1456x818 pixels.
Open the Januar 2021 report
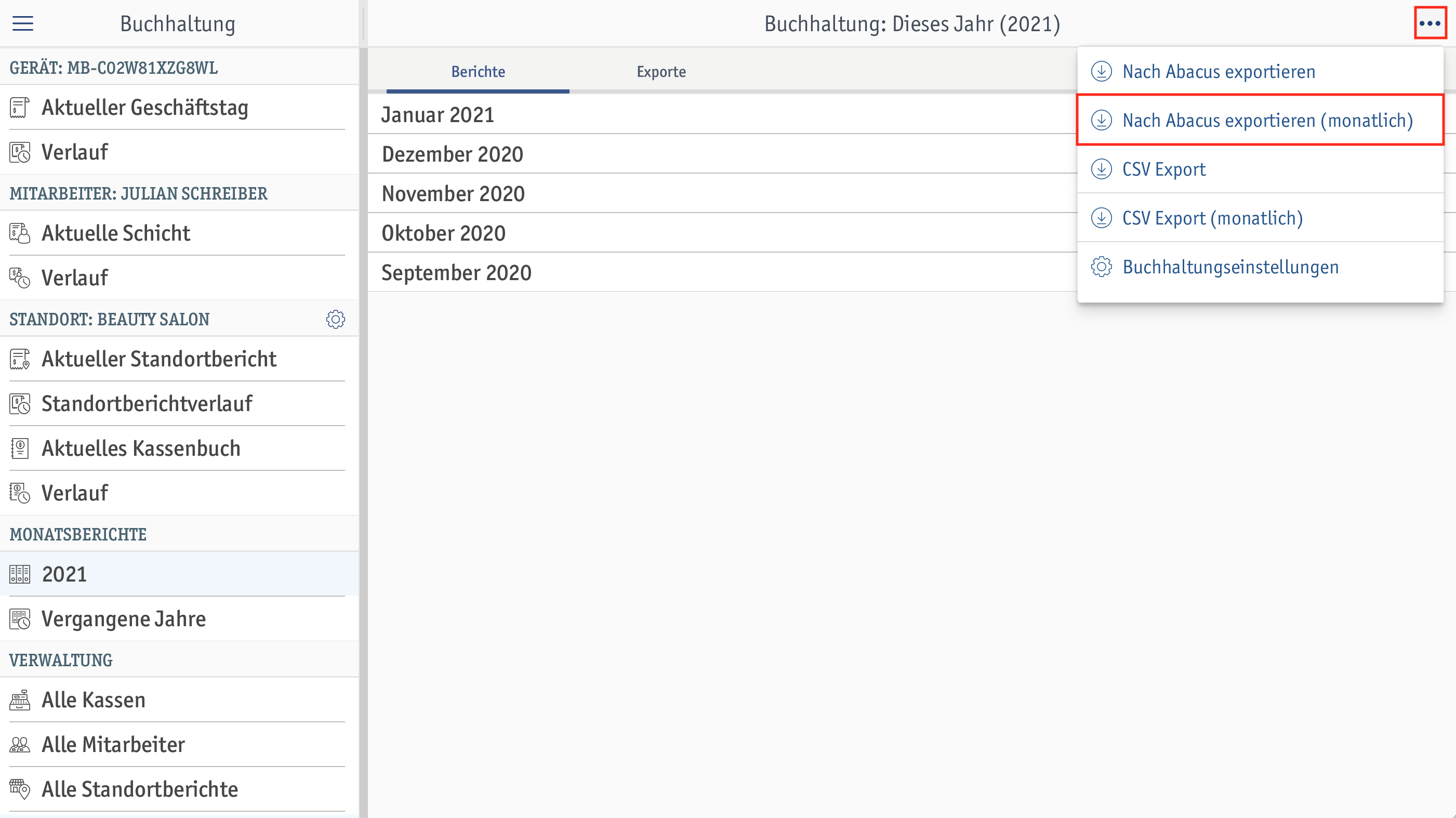(722, 115)
